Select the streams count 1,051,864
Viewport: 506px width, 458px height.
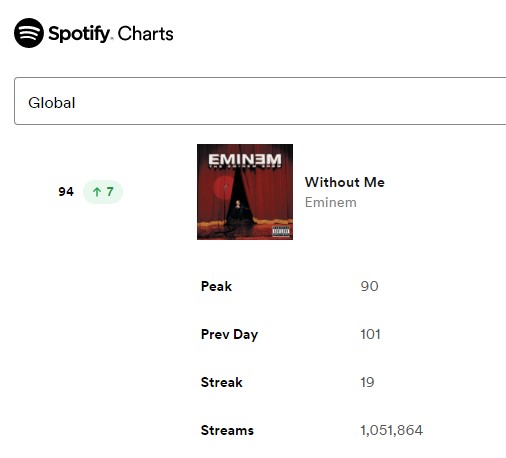[392, 430]
